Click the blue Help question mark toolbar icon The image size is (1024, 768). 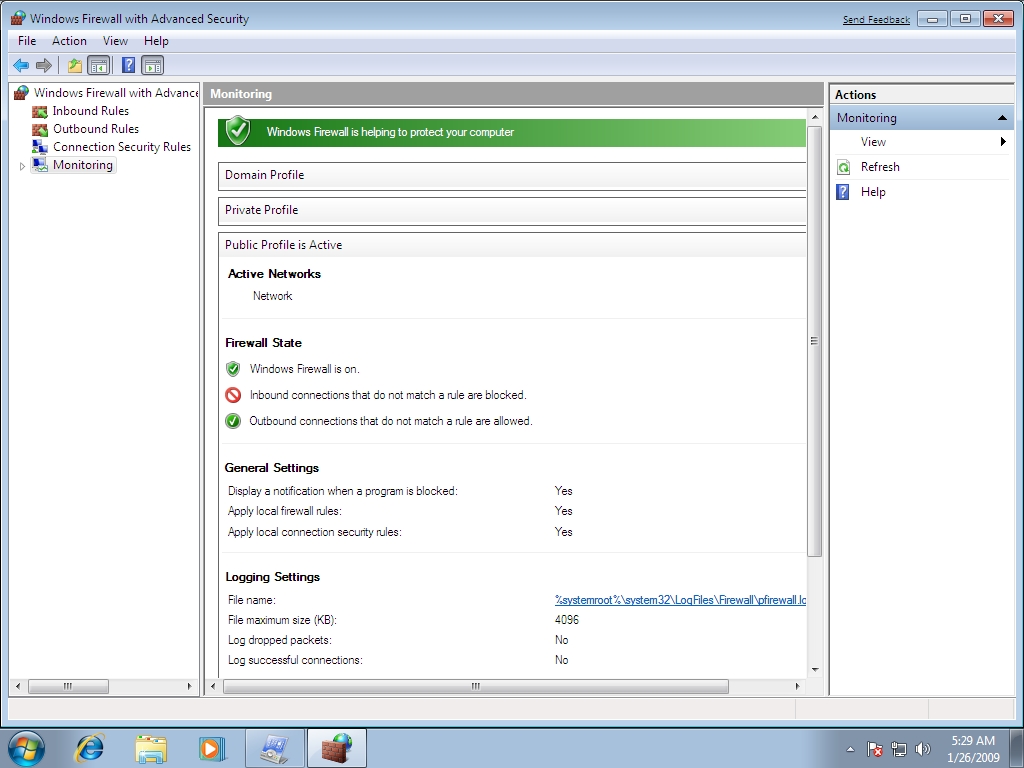click(128, 66)
